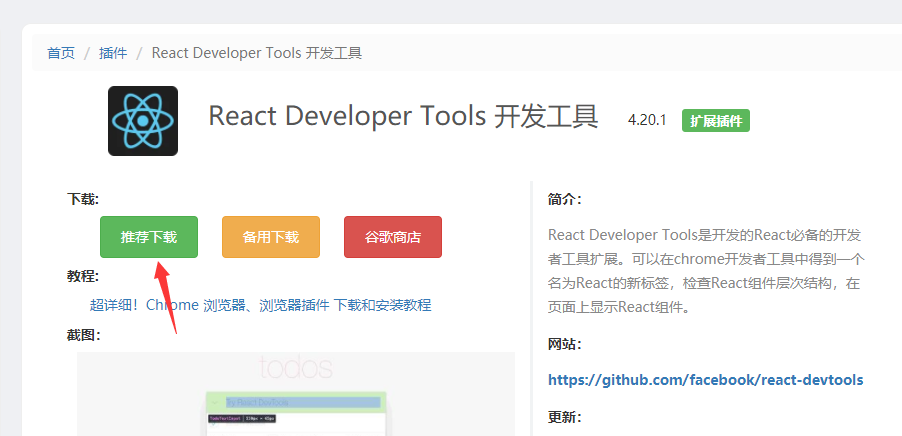Click the version number 4.20.1
Image resolution: width=902 pixels, height=436 pixels.
[x=647, y=120]
